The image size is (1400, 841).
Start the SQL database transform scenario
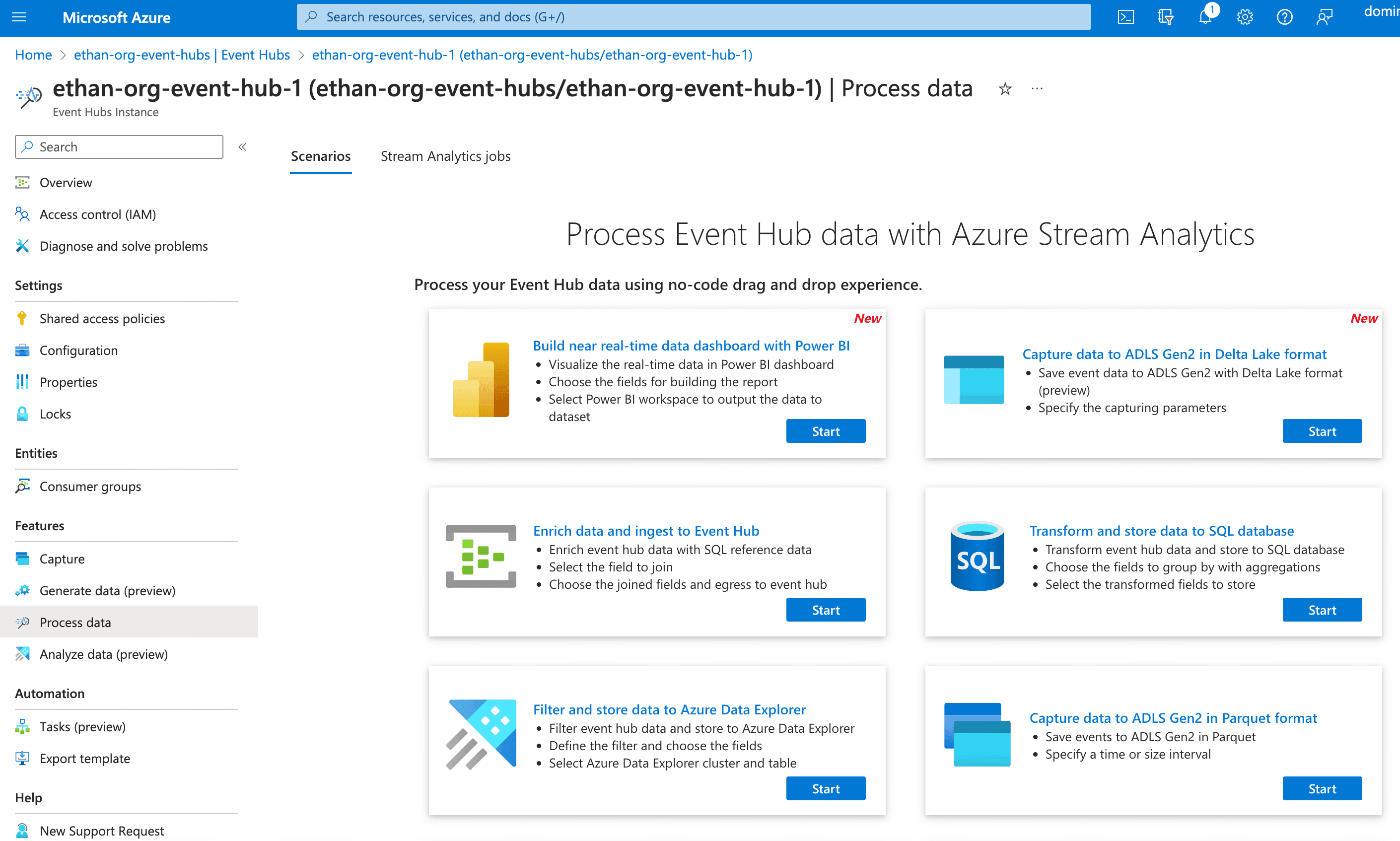coord(1322,610)
